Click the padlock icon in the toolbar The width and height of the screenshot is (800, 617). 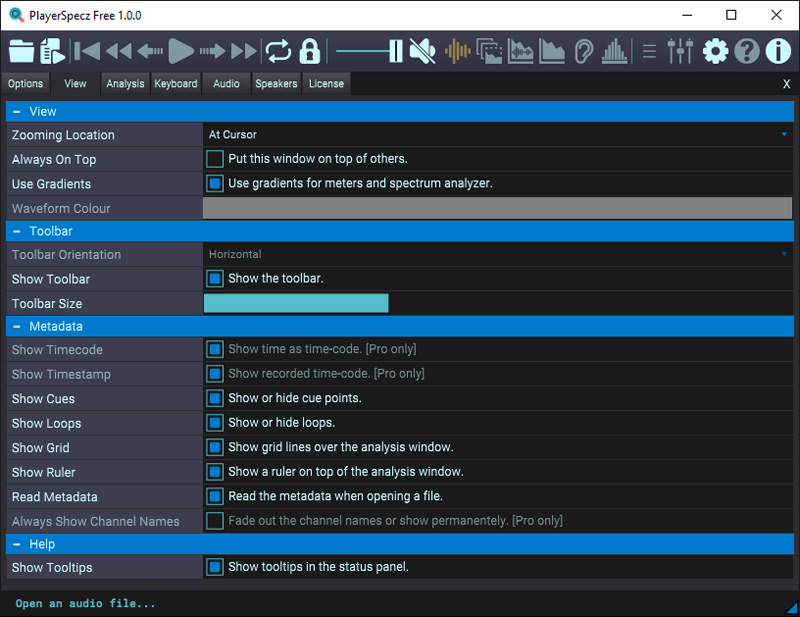pos(309,51)
